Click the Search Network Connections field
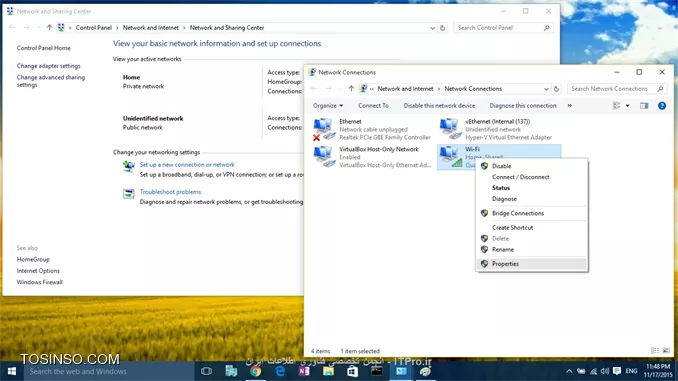The width and height of the screenshot is (678, 381). click(x=617, y=89)
